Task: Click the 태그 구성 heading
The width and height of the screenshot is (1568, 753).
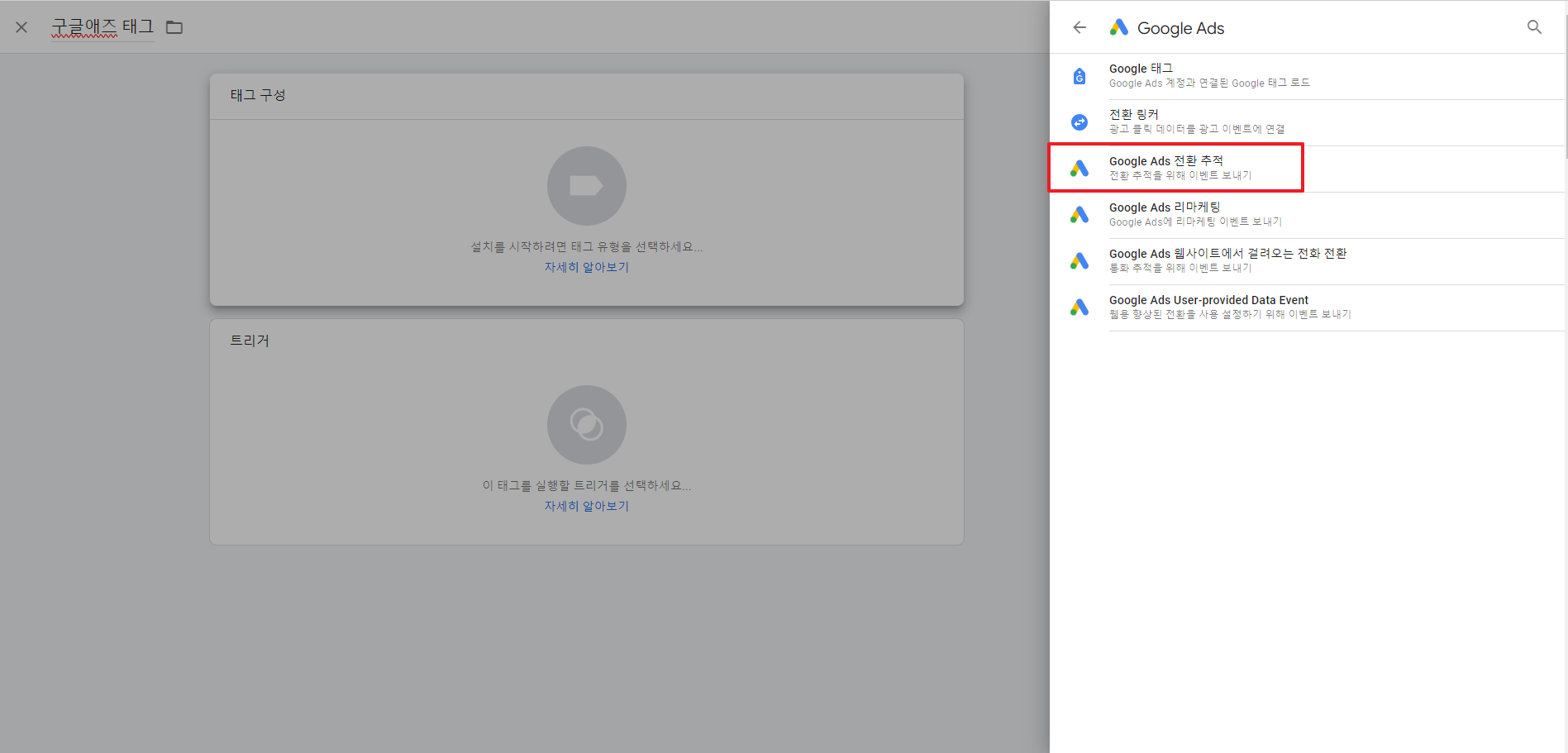Action: (x=258, y=95)
